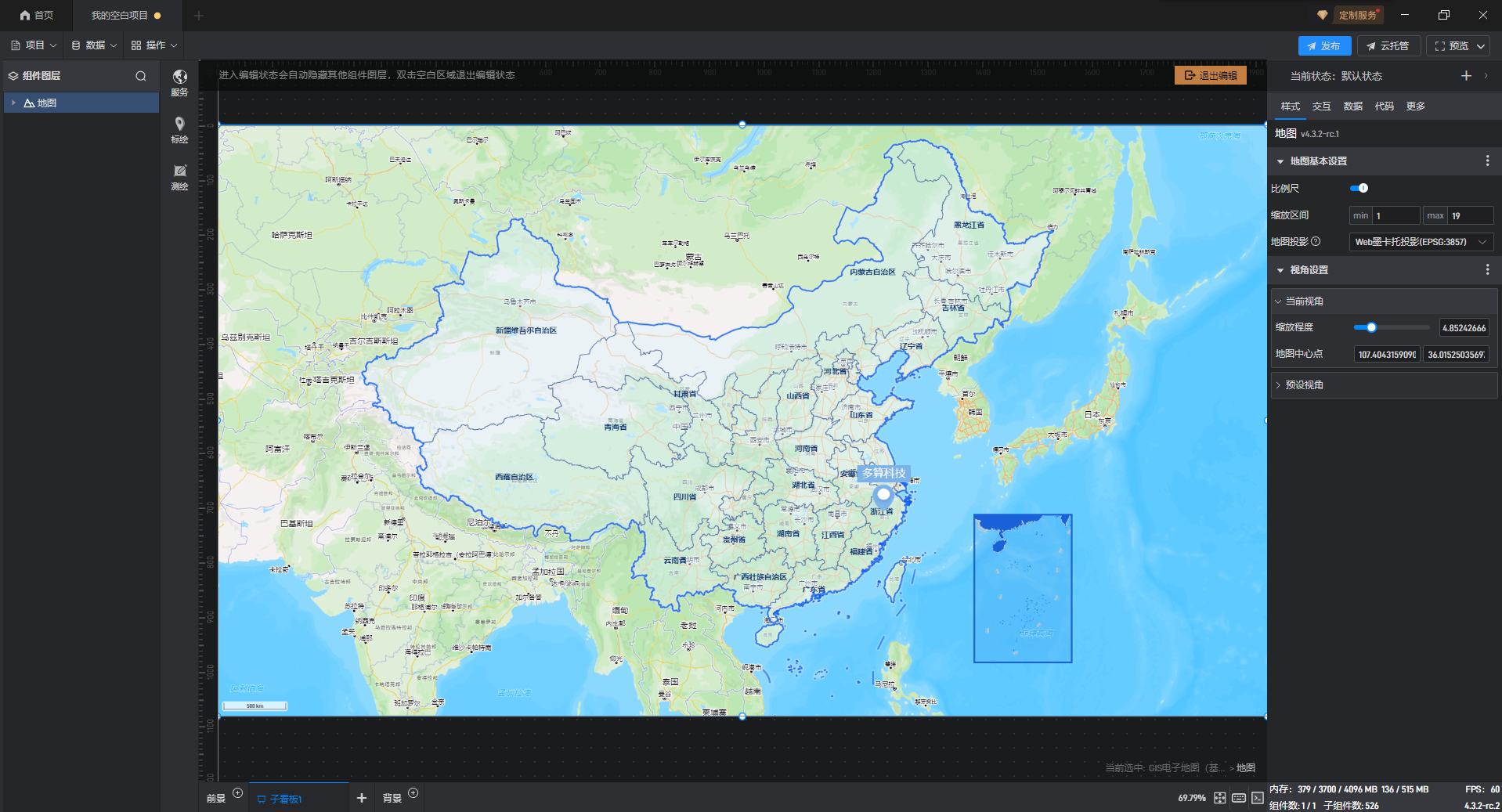
Task: Expand the 地图 layer tree item
Action: click(x=13, y=103)
